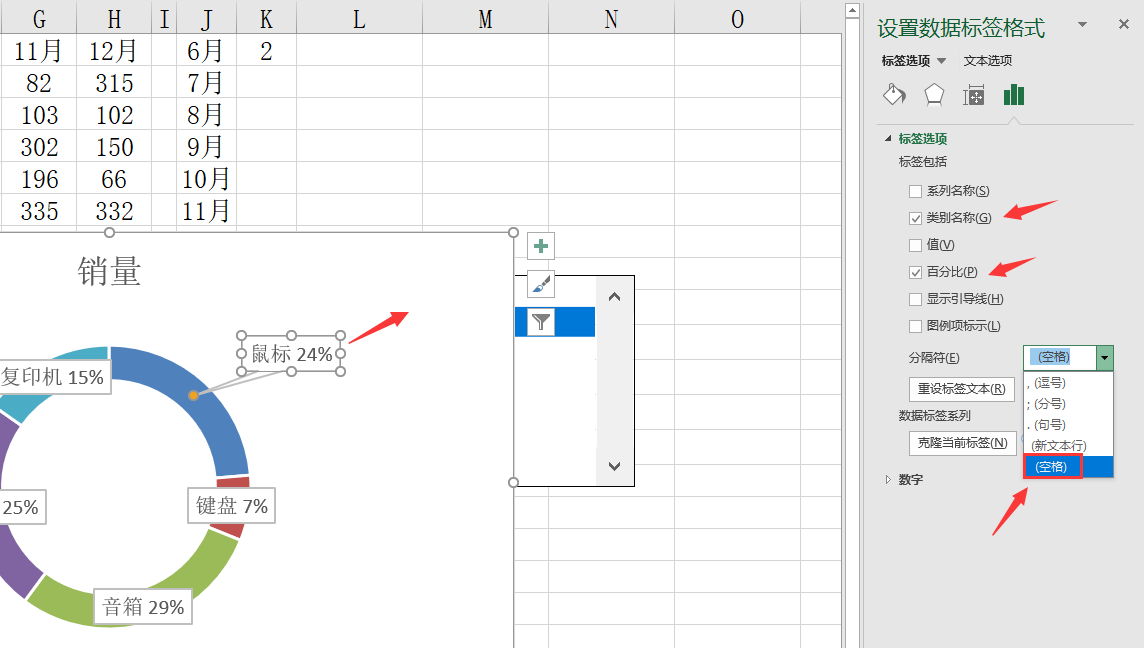Open the Chart Styles paintbrush button
Screen dimensions: 1144x648
(x=541, y=284)
